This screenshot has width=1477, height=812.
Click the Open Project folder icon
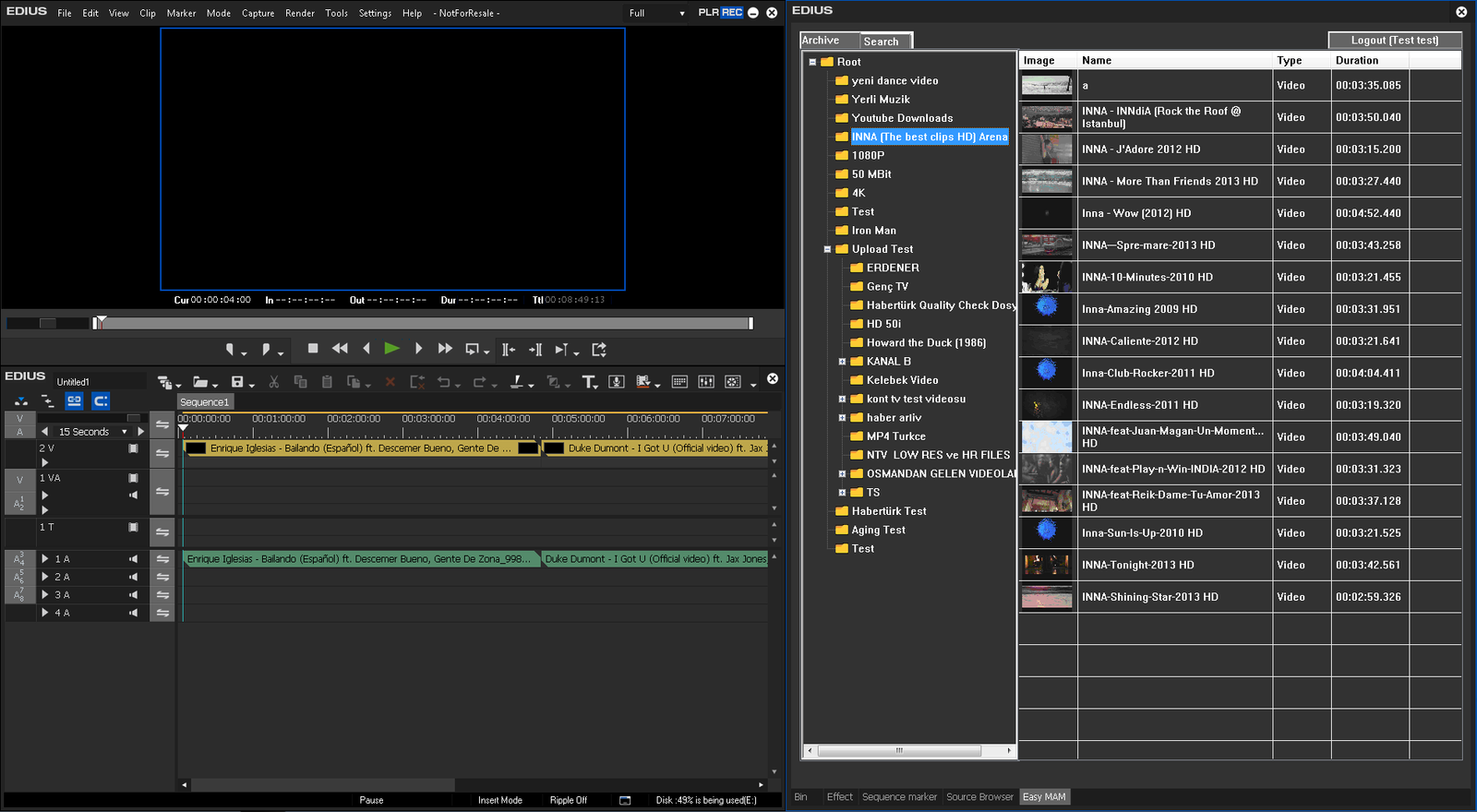click(200, 382)
